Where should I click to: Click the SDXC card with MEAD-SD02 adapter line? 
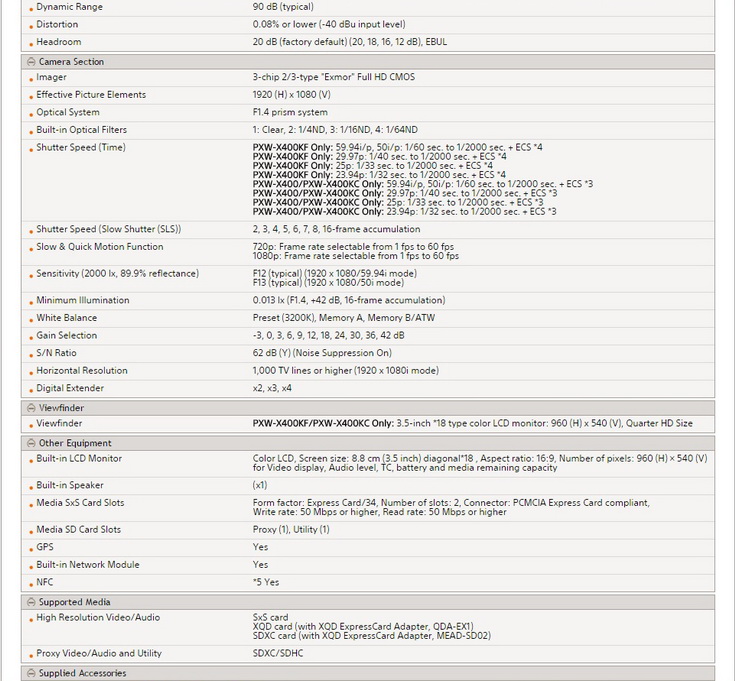tap(372, 636)
